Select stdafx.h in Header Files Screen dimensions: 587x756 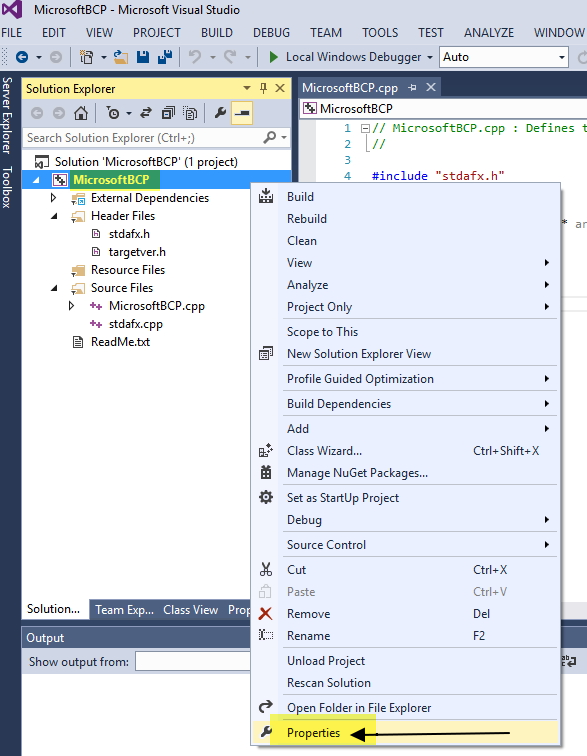129,234
